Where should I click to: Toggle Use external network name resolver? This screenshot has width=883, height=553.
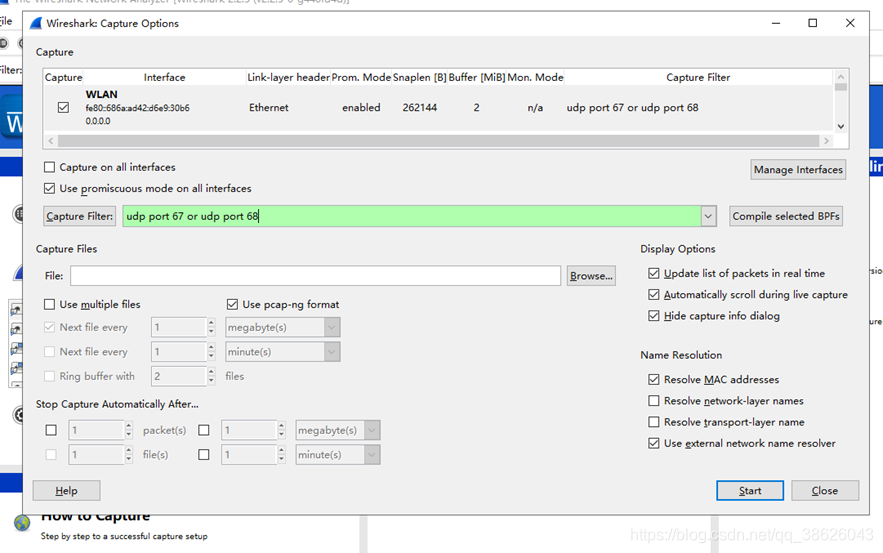[653, 443]
